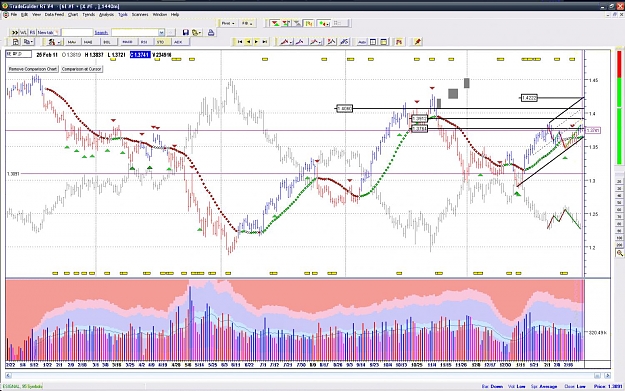
Task: Click the RS button next to WL
Action: [32, 33]
